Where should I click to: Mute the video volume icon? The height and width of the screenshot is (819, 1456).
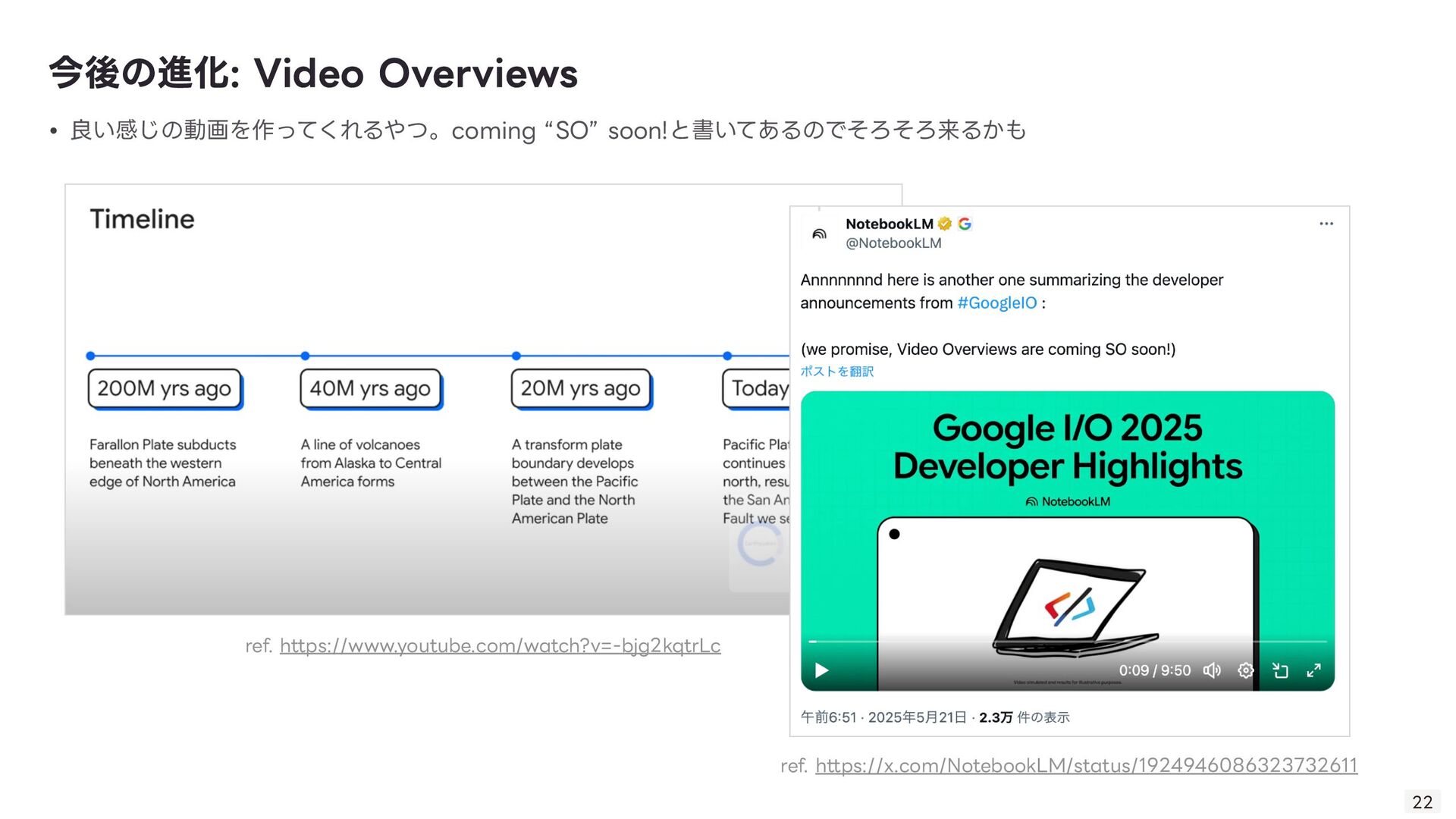point(1212,670)
